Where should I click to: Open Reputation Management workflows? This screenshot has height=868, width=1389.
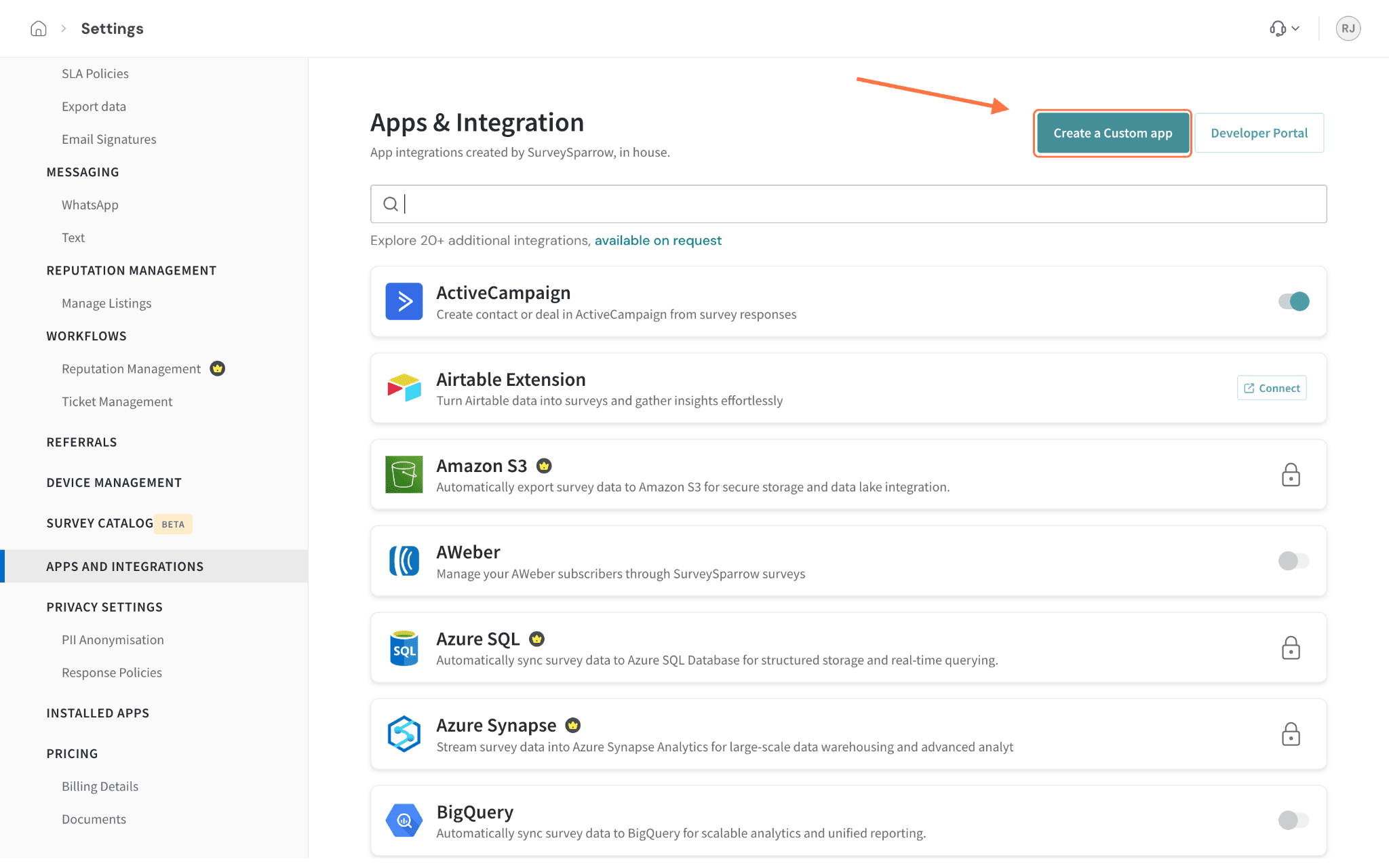(131, 369)
